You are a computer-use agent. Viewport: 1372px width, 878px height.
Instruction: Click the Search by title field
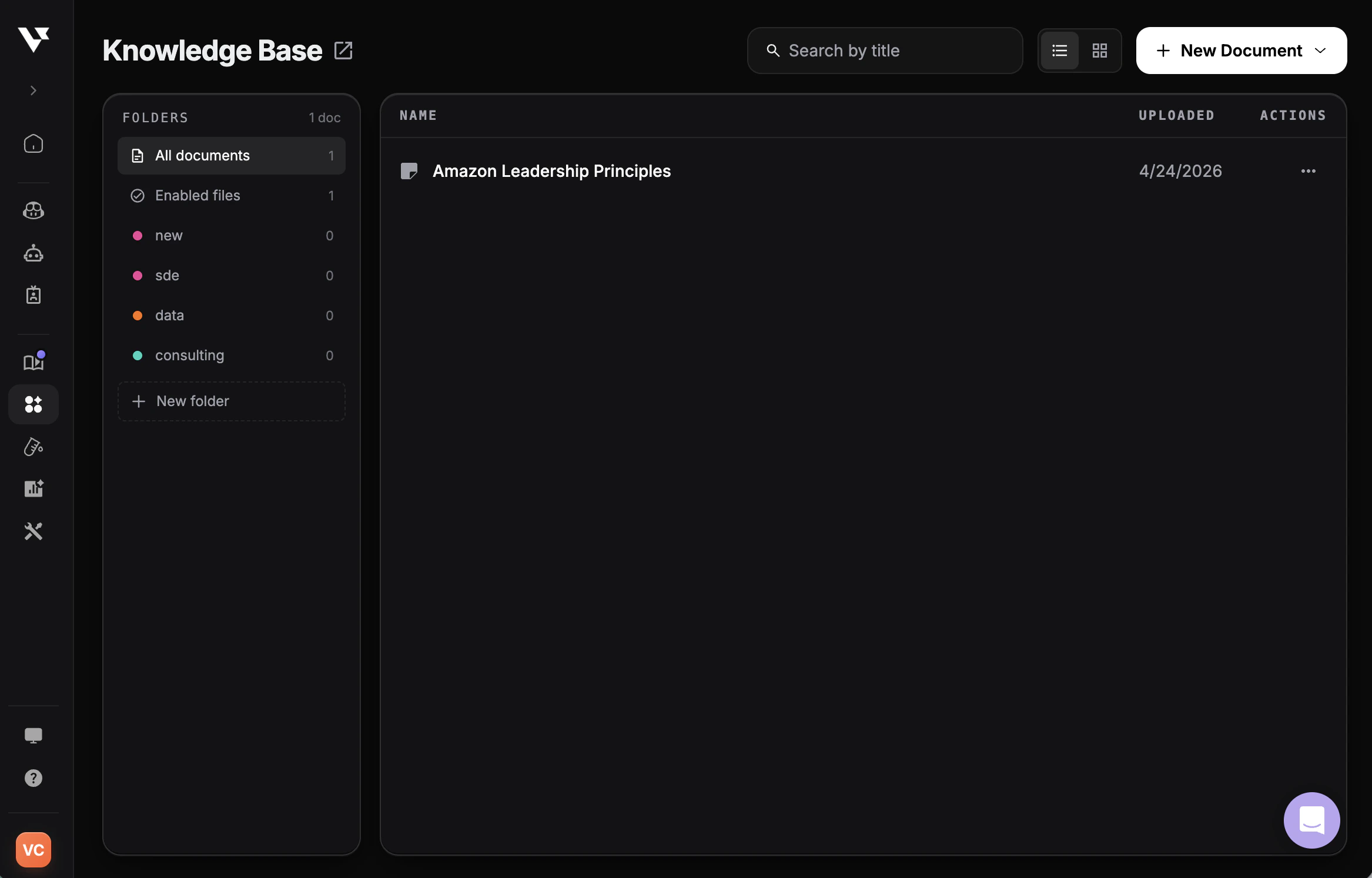point(884,51)
